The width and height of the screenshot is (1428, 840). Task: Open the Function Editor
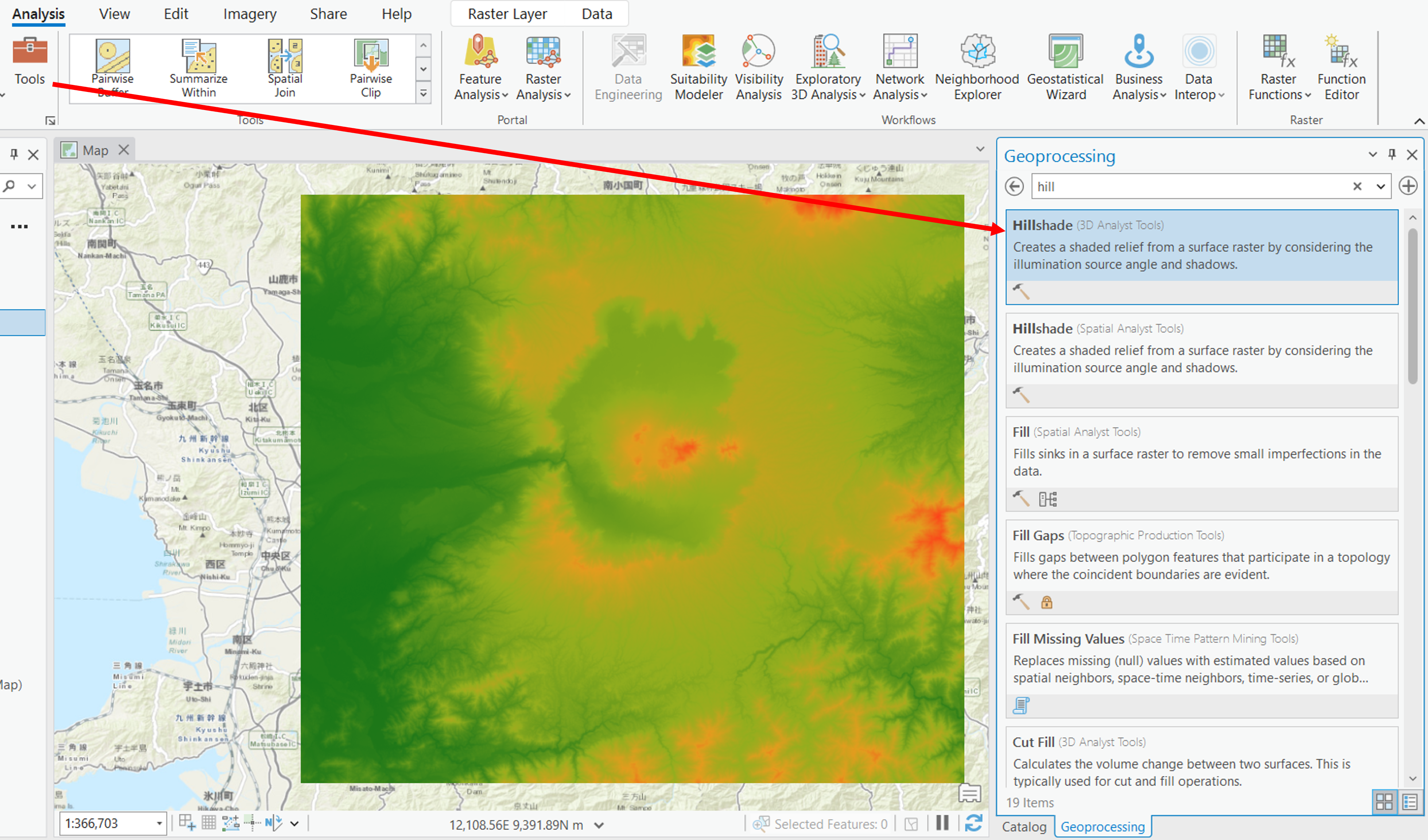[1341, 68]
